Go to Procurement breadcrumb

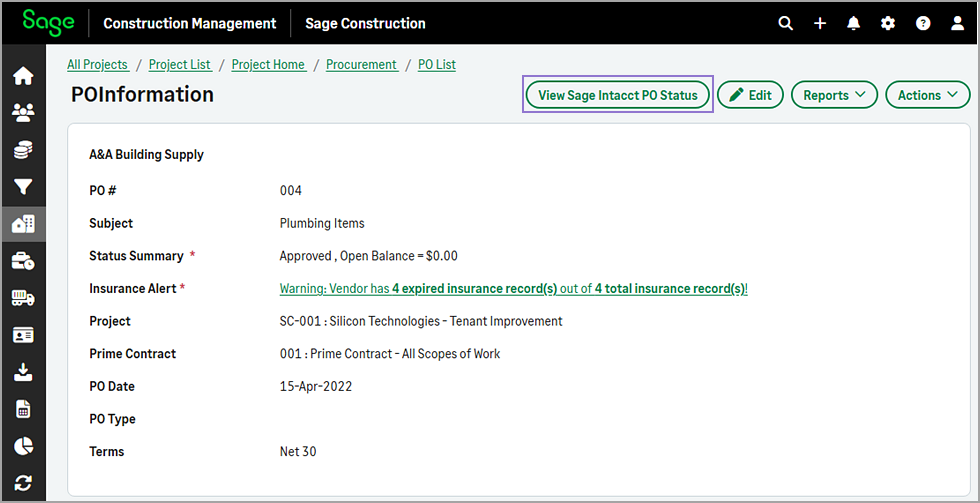click(362, 64)
